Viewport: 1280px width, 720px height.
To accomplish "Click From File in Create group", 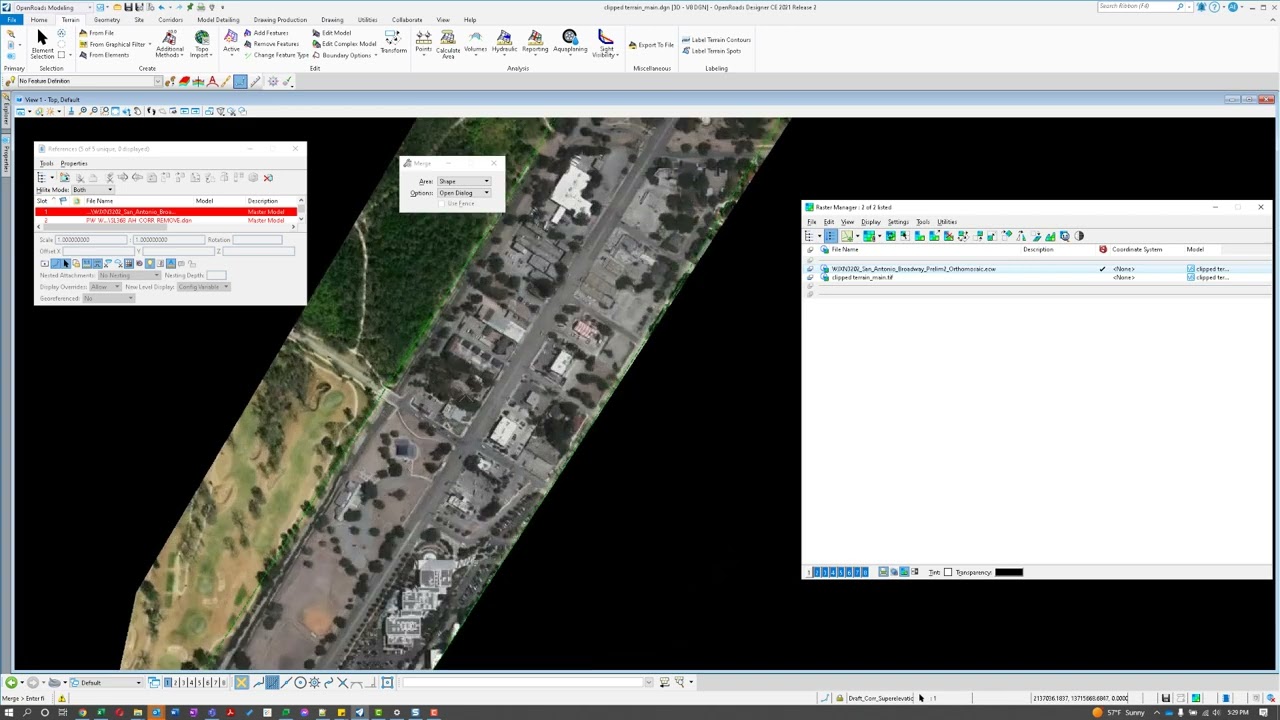I will (x=96, y=33).
